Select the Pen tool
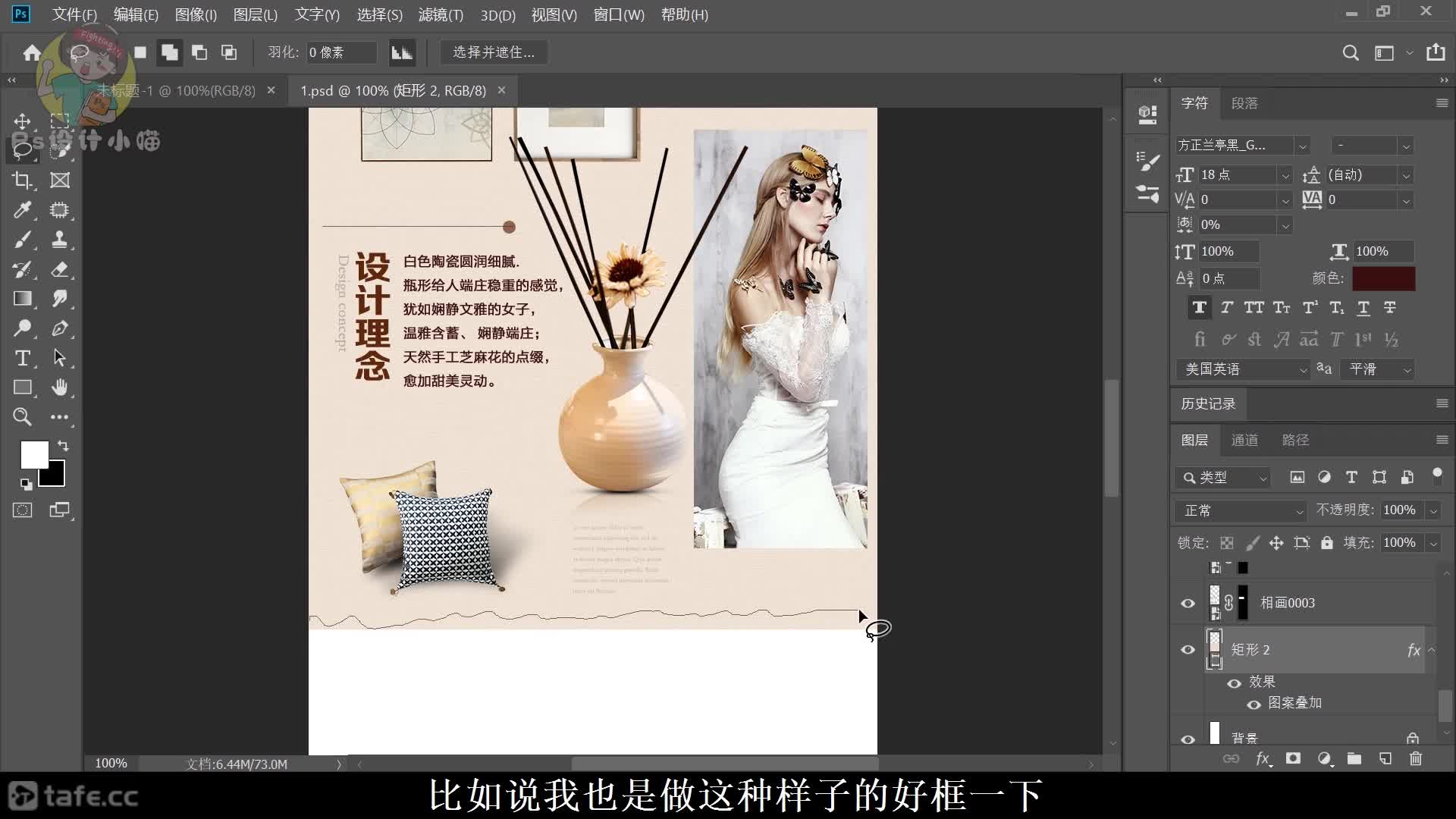This screenshot has height=819, width=1456. (x=60, y=328)
